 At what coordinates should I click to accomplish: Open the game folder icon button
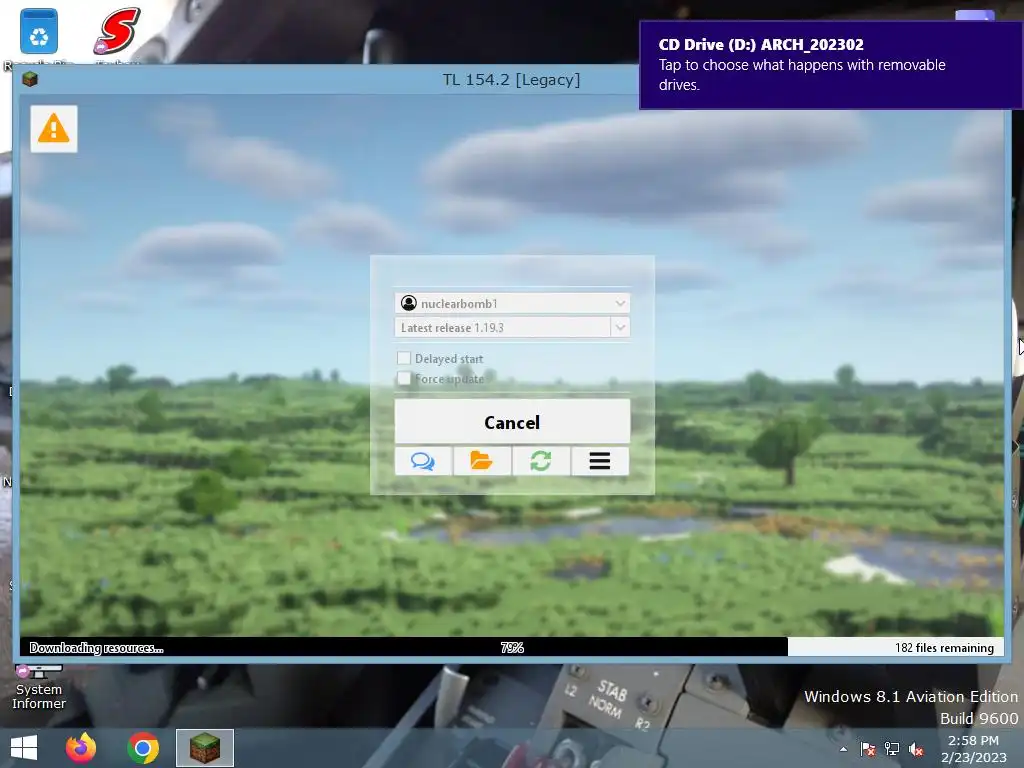tap(482, 461)
